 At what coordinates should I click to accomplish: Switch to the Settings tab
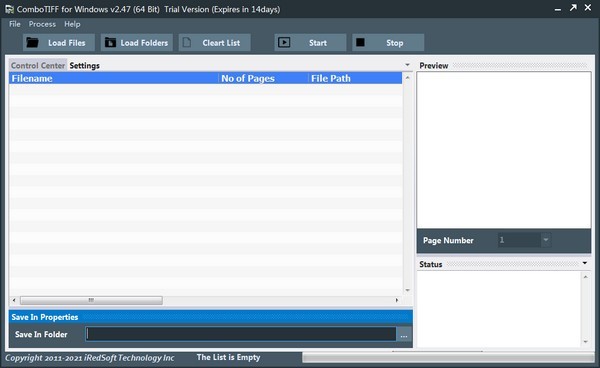(x=85, y=65)
